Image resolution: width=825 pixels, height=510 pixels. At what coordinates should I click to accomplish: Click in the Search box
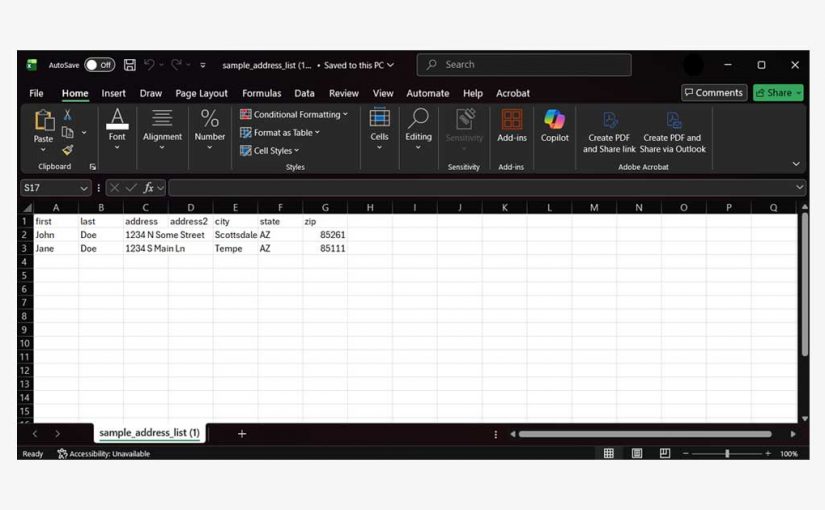pyautogui.click(x=524, y=65)
